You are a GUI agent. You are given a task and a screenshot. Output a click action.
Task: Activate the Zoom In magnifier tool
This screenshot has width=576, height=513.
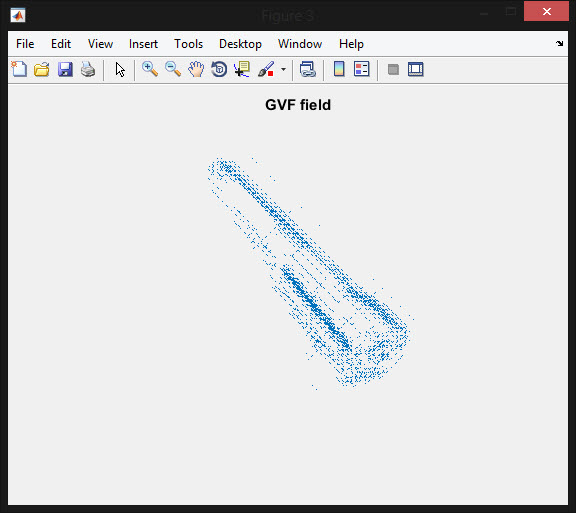pos(150,69)
